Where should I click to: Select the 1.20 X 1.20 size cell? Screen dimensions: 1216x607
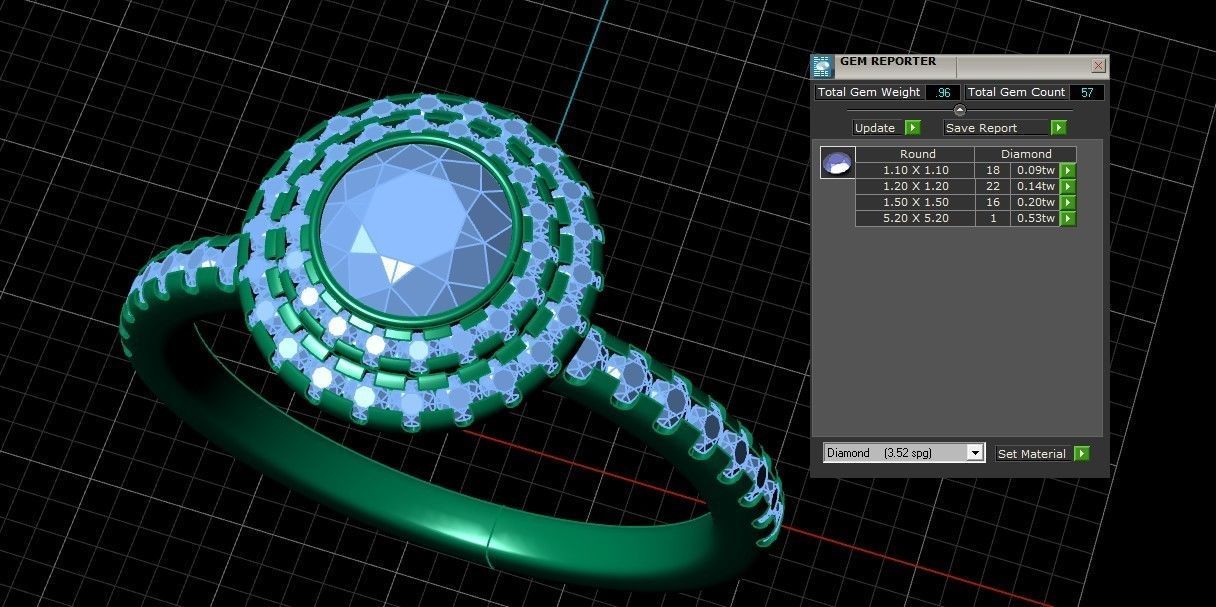pos(915,186)
